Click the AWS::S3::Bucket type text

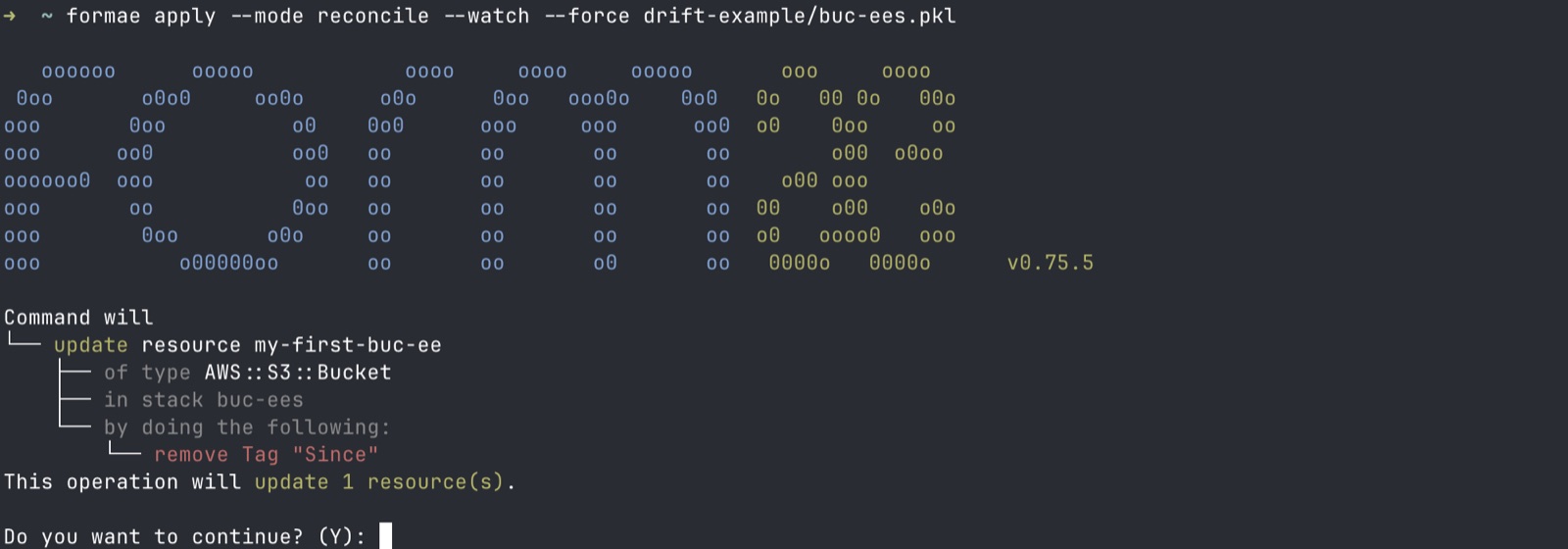click(298, 373)
